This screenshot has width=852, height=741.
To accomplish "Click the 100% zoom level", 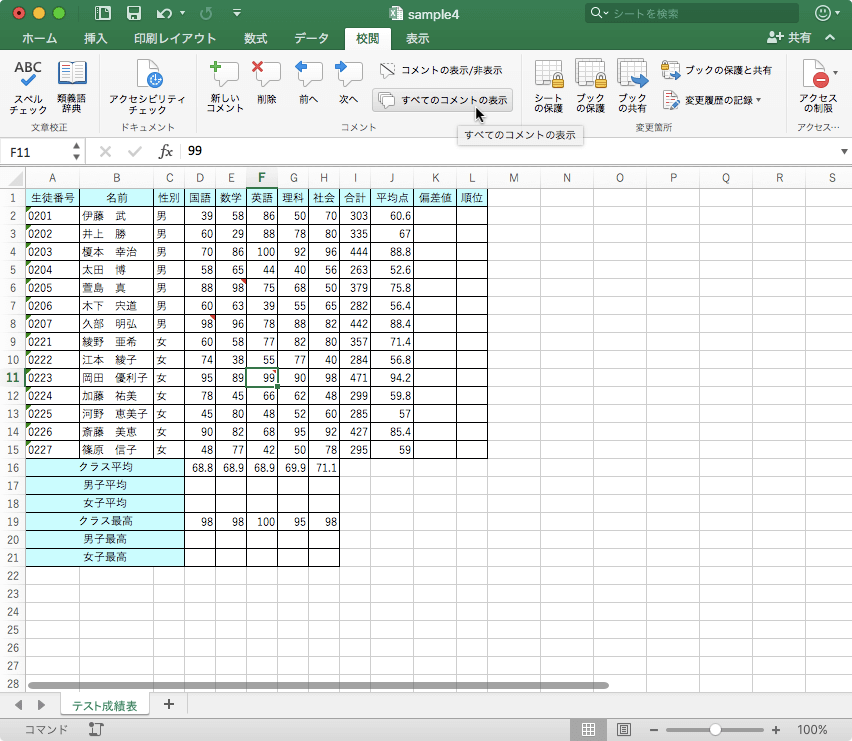I will (812, 730).
